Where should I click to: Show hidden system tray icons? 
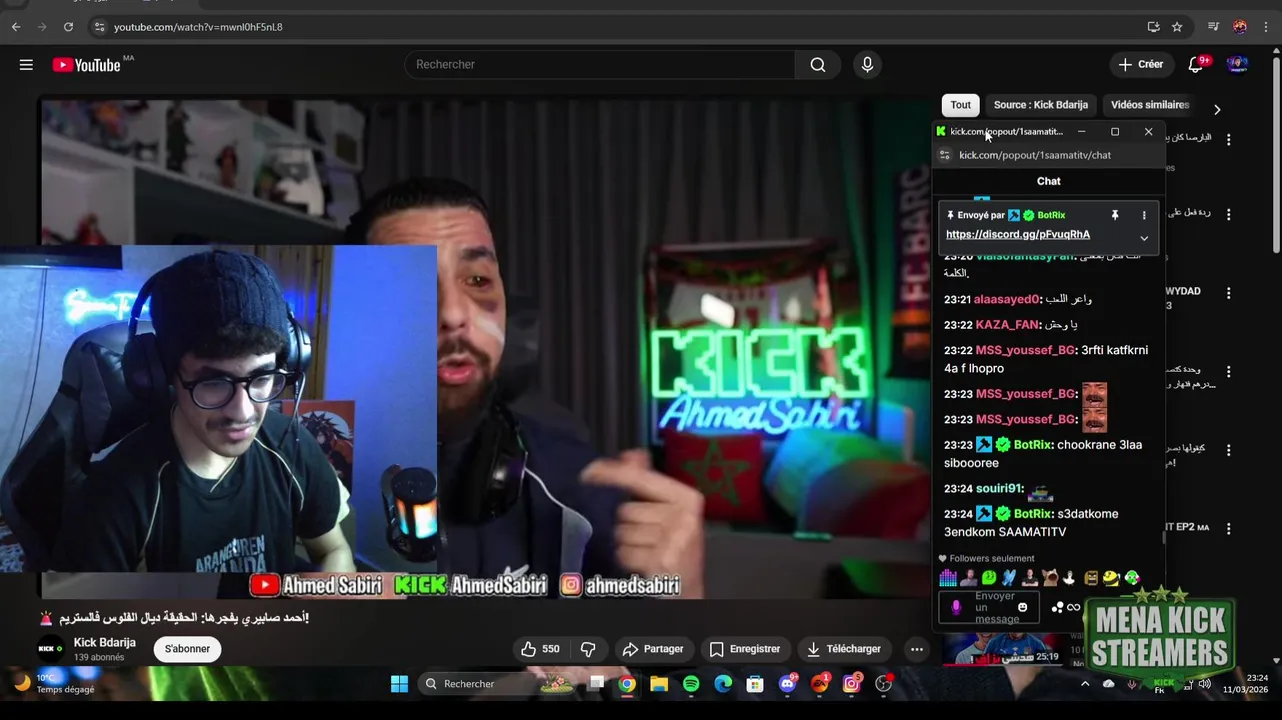pyautogui.click(x=1085, y=684)
